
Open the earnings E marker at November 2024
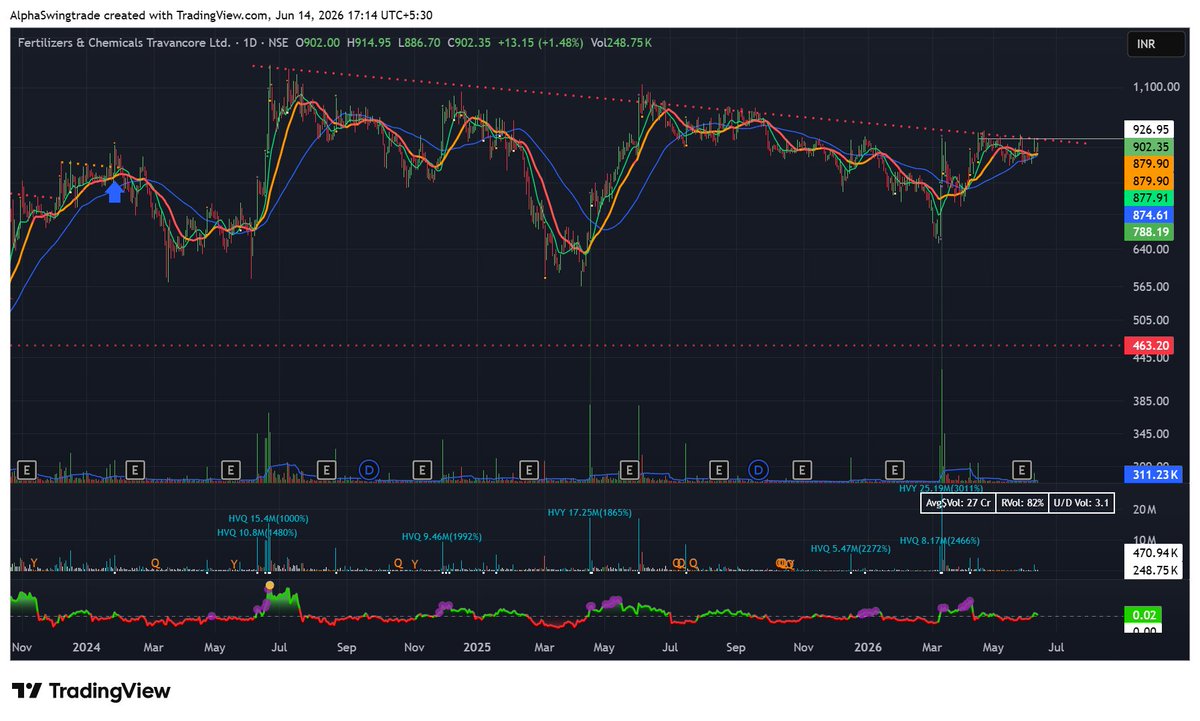[423, 468]
